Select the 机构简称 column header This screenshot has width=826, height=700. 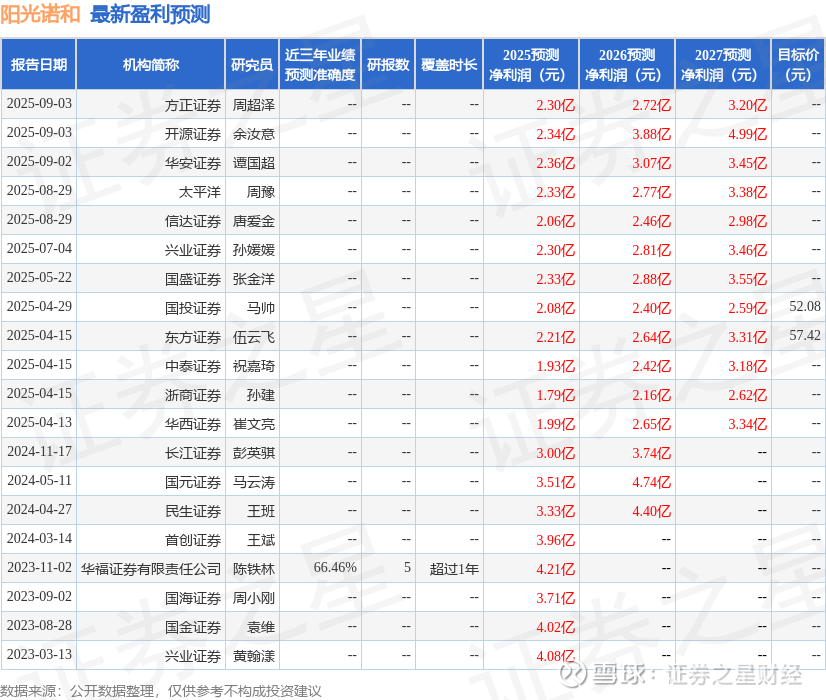tap(151, 64)
